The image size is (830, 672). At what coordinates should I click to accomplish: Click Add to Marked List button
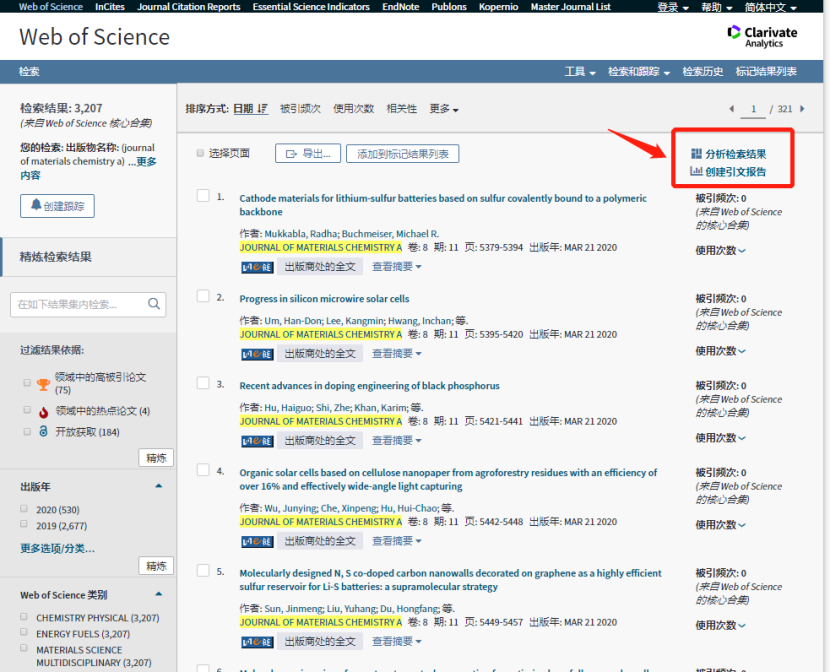[402, 153]
